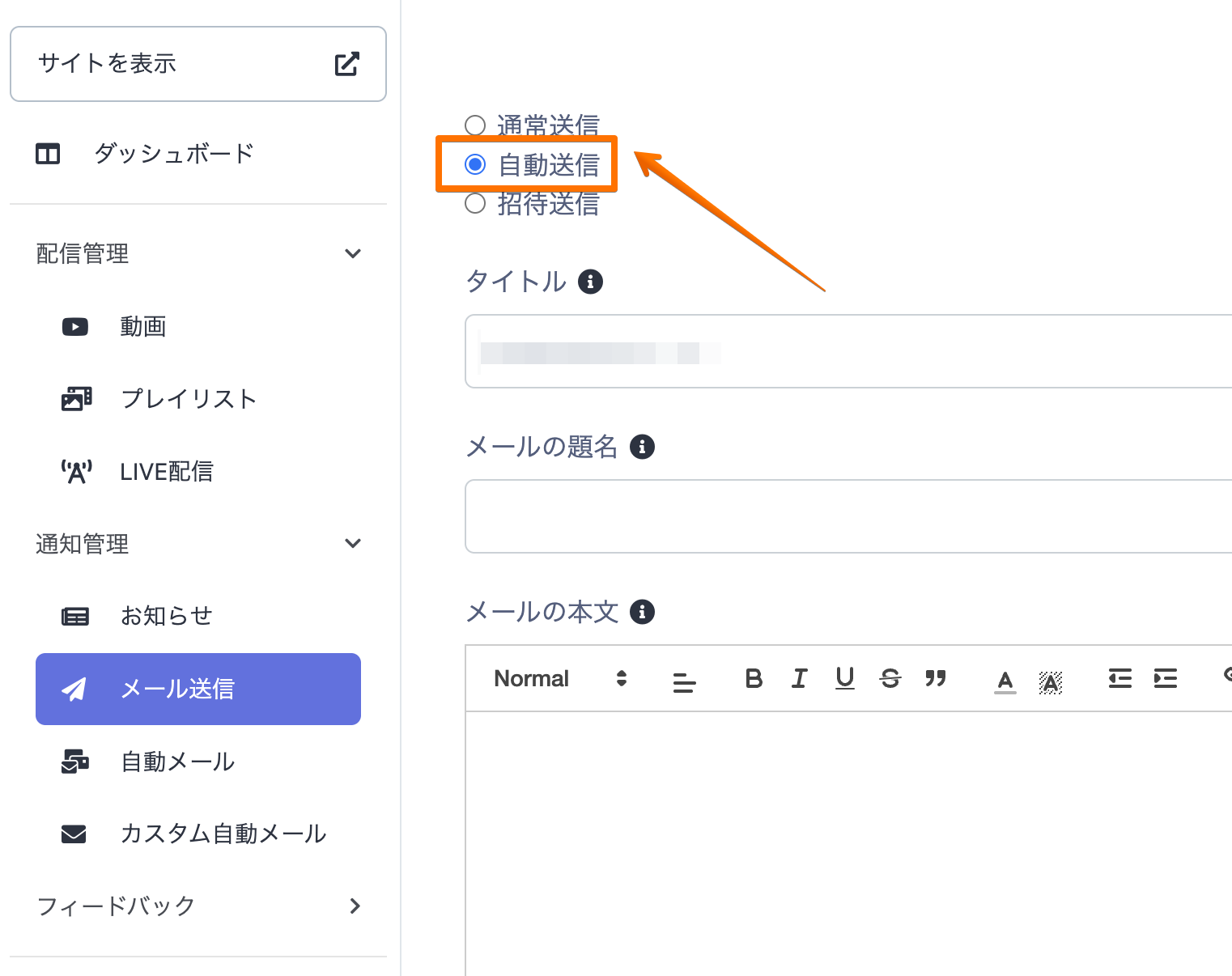This screenshot has height=976, width=1232.
Task: Toggle italic formatting in editor toolbar
Action: (x=799, y=678)
